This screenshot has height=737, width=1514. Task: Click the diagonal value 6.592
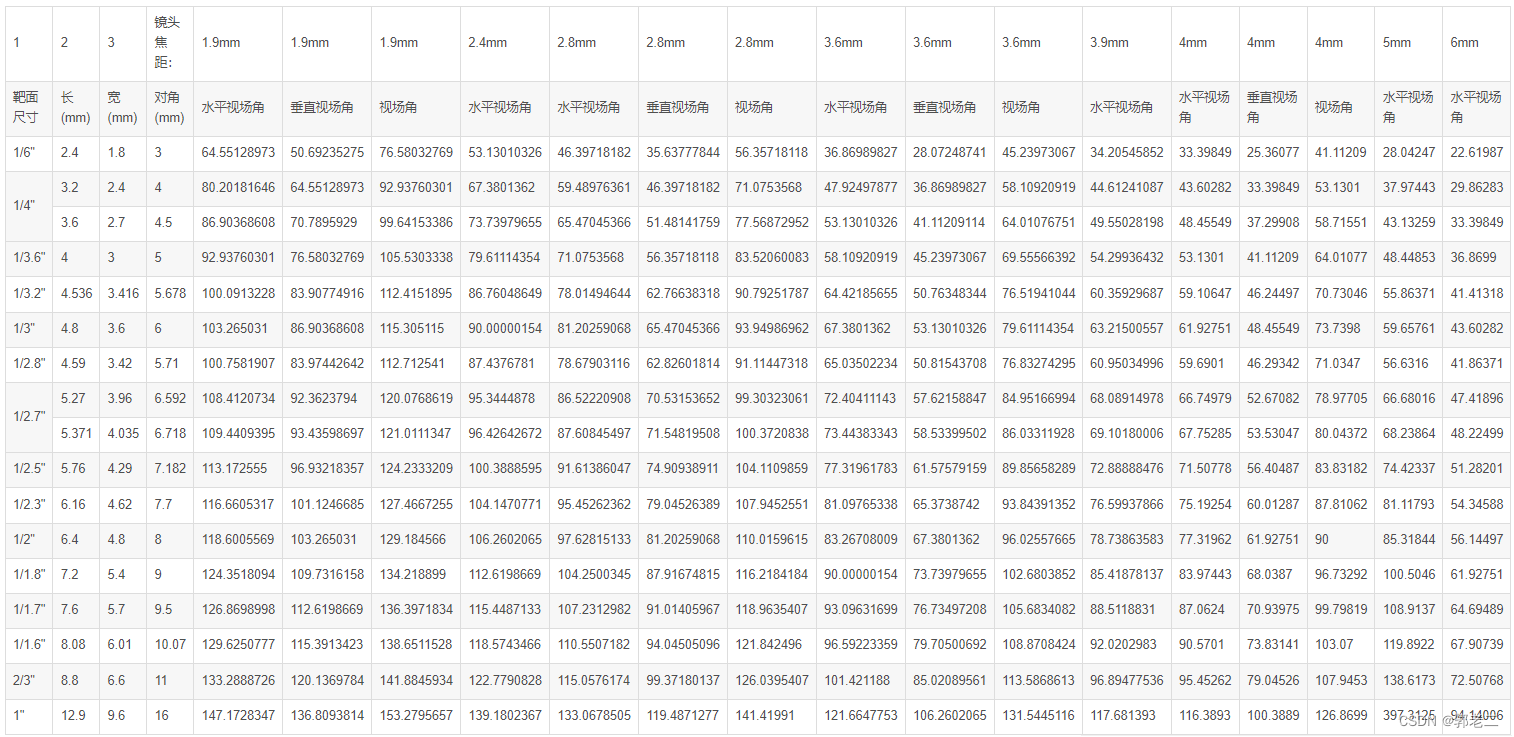tap(170, 398)
